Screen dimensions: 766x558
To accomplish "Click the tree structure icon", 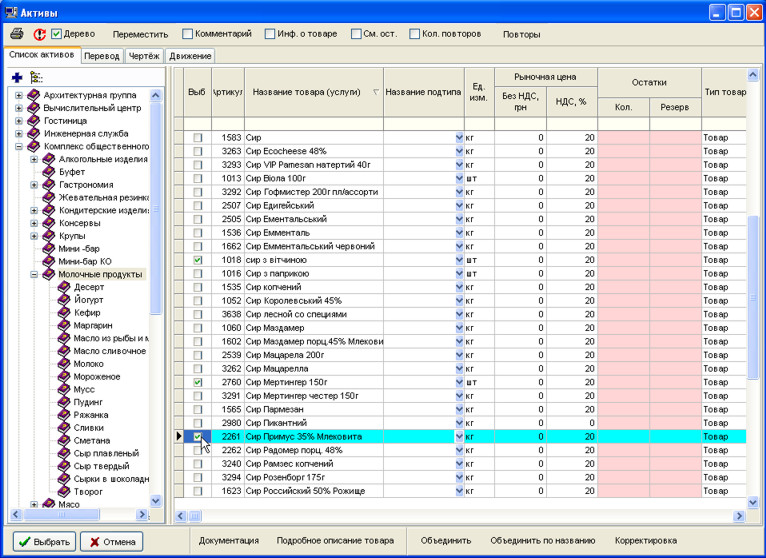I will [x=37, y=77].
